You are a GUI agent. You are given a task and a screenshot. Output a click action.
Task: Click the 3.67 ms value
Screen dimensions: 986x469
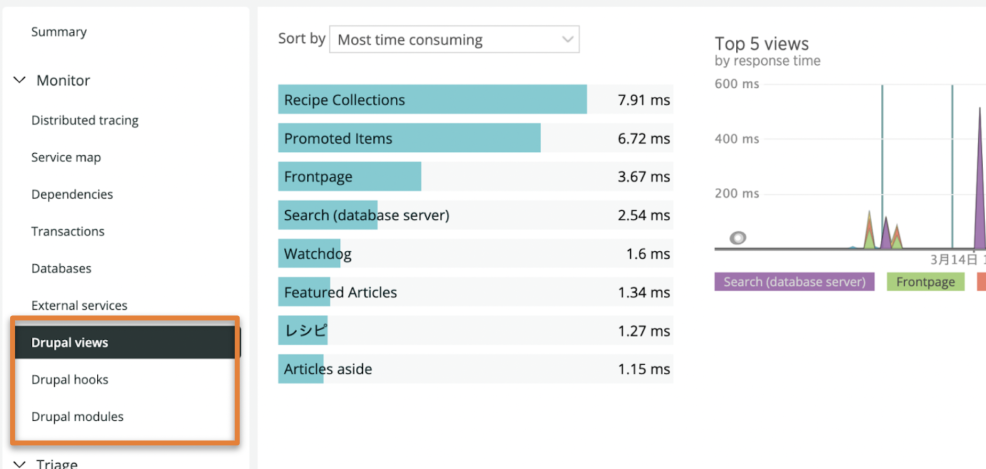pyautogui.click(x=643, y=177)
